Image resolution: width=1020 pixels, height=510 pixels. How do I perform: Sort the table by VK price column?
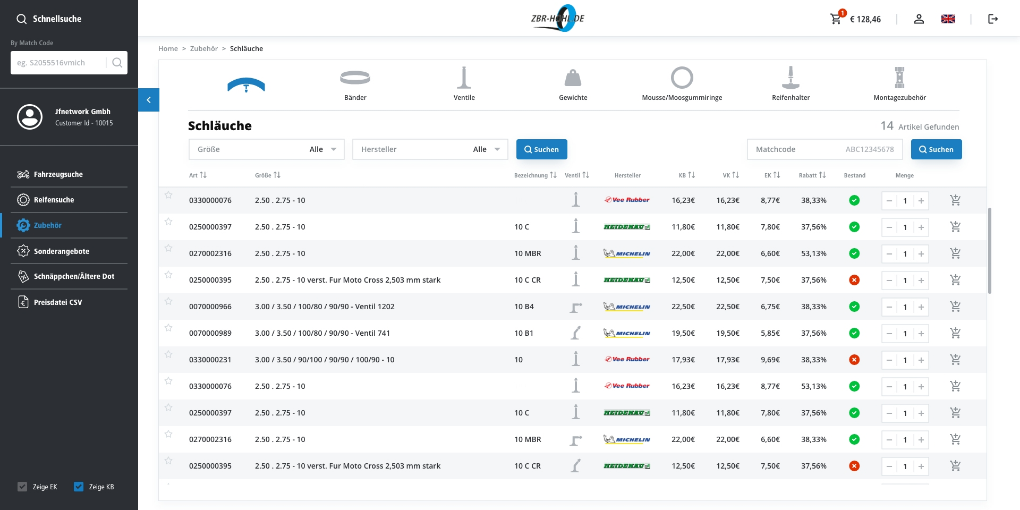[731, 175]
